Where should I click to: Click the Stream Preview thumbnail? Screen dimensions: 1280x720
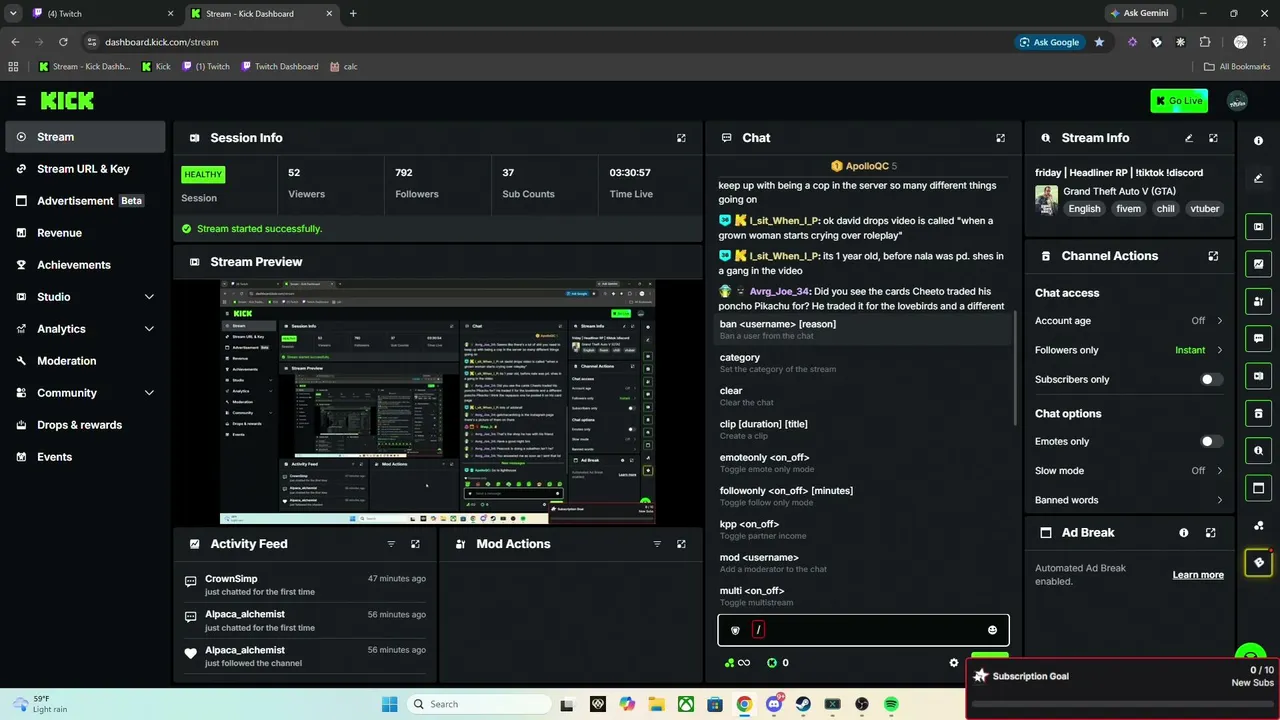[x=437, y=402]
